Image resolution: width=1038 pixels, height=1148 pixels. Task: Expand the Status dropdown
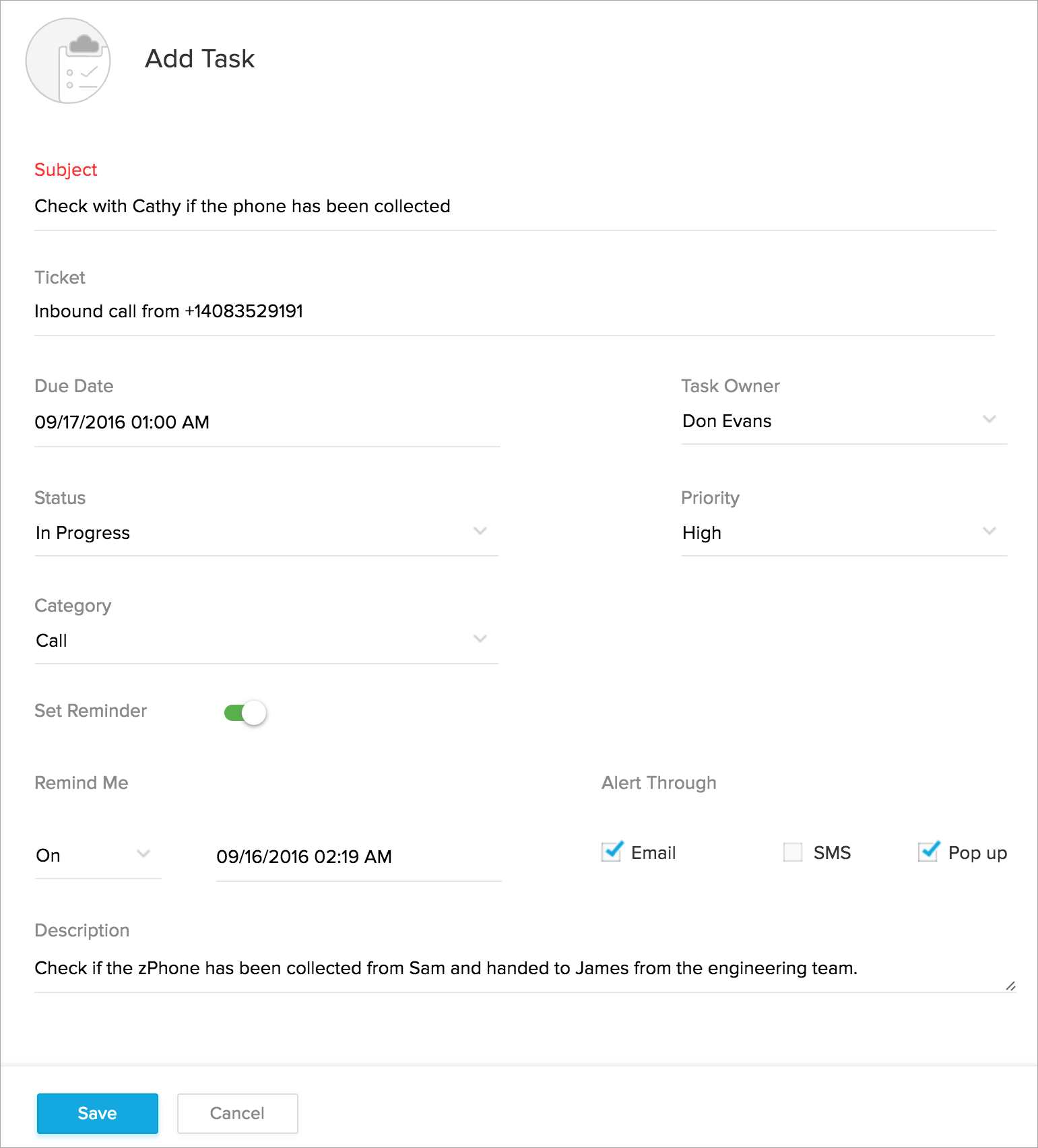(266, 533)
